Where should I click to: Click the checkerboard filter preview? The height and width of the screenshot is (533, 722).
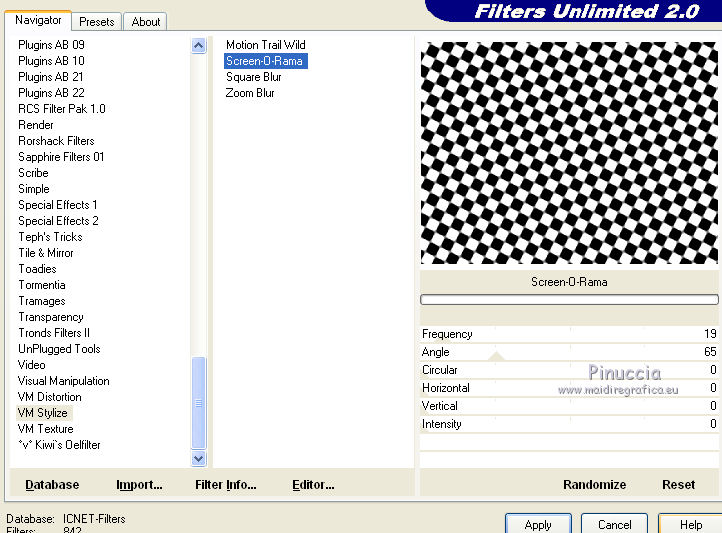(x=569, y=153)
